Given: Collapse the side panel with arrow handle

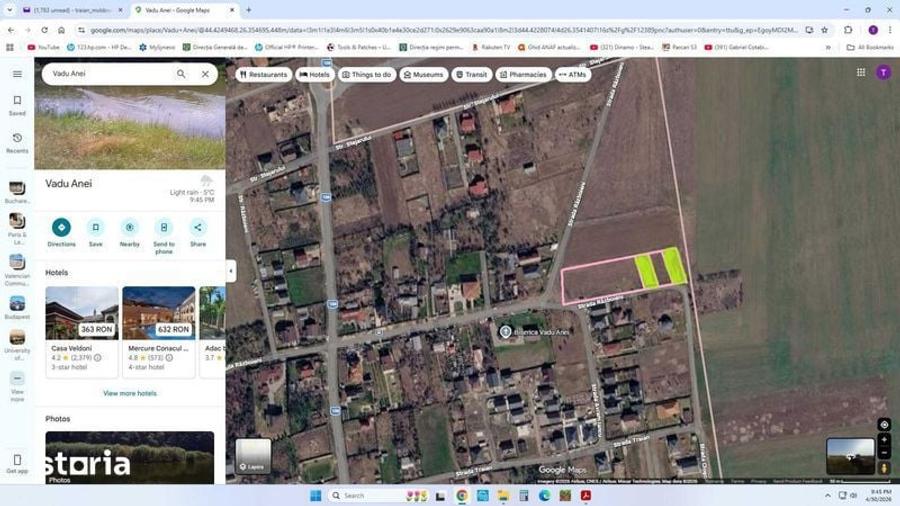Looking at the screenshot, I should [x=231, y=271].
